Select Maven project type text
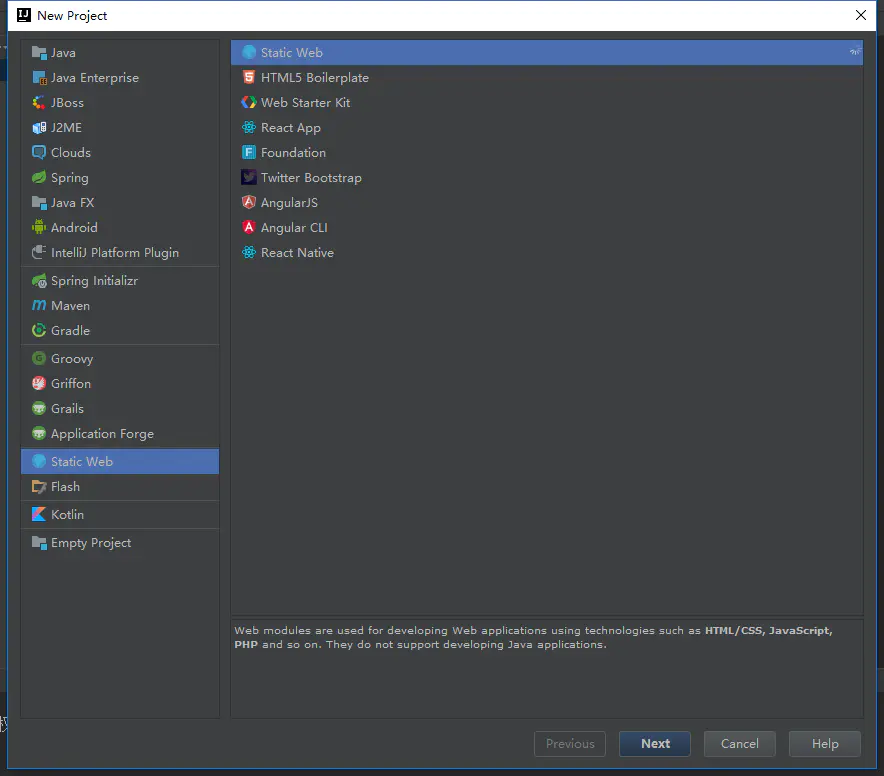The image size is (884, 776). point(70,306)
